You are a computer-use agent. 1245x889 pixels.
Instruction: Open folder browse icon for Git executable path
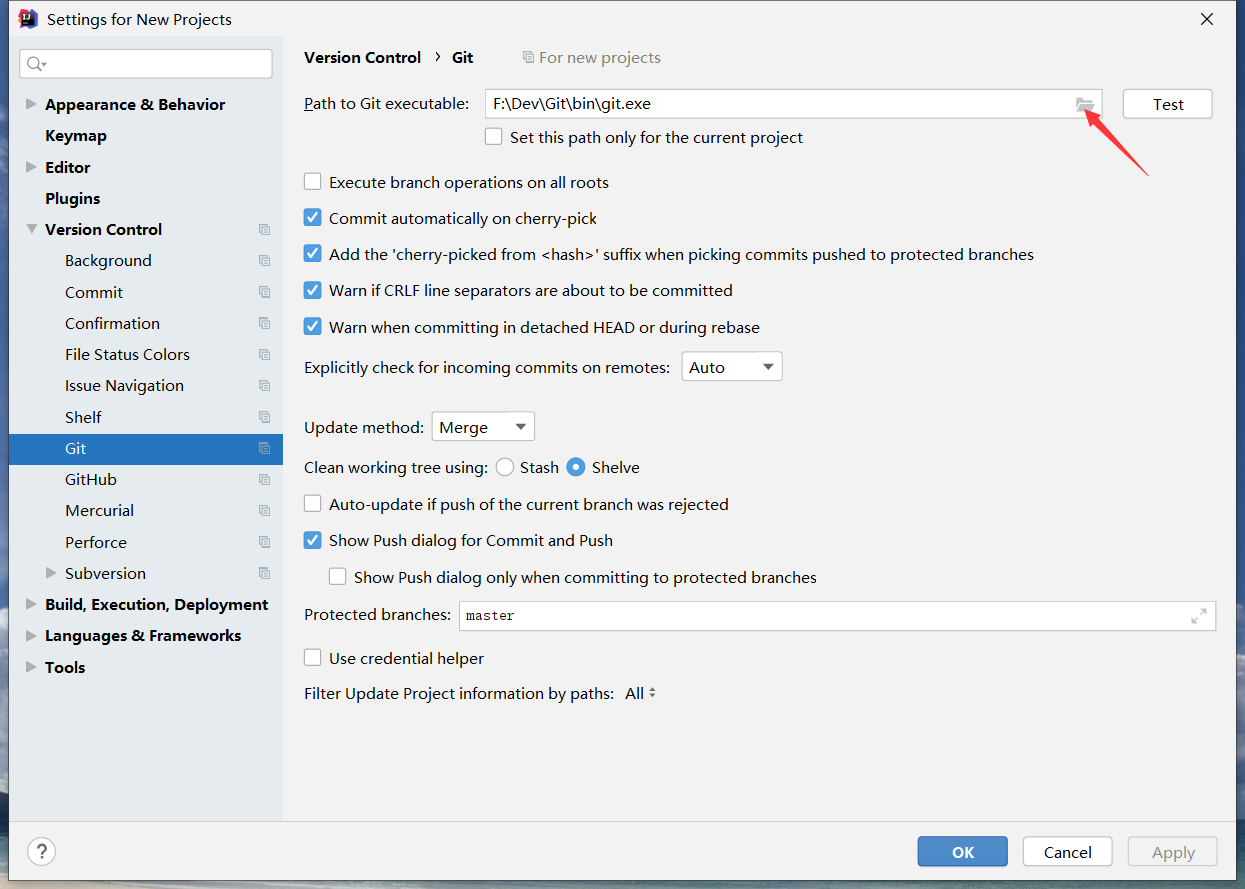click(1084, 104)
